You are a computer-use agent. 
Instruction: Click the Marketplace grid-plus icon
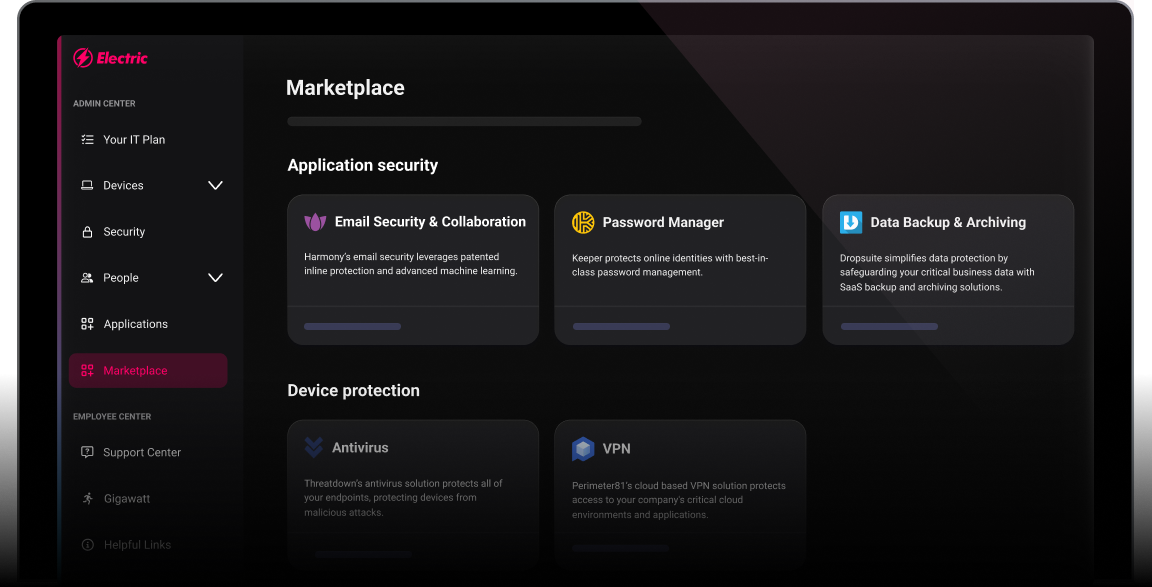point(87,370)
